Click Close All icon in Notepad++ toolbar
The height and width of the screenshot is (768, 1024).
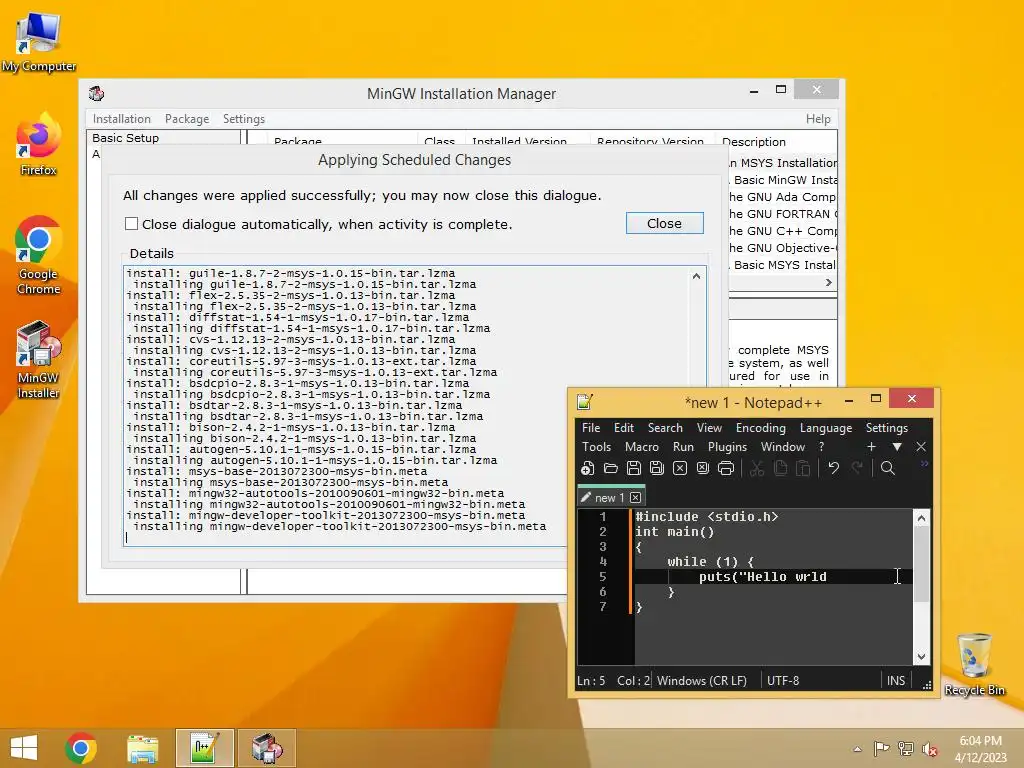pos(703,468)
